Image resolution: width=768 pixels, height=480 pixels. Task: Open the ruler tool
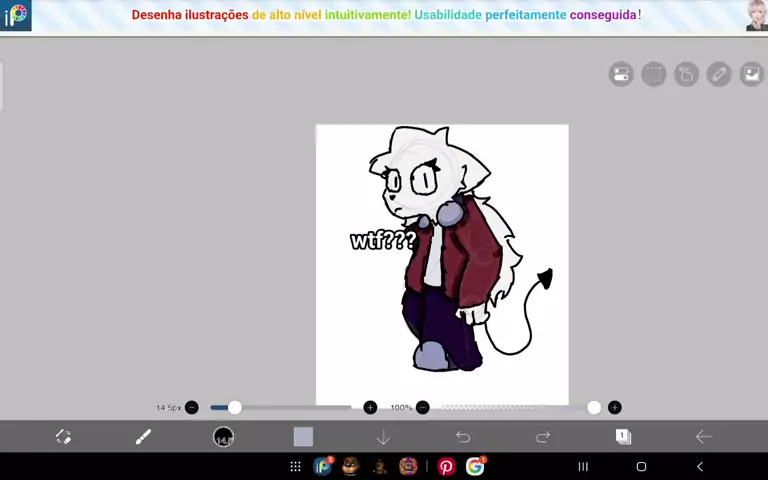[719, 74]
